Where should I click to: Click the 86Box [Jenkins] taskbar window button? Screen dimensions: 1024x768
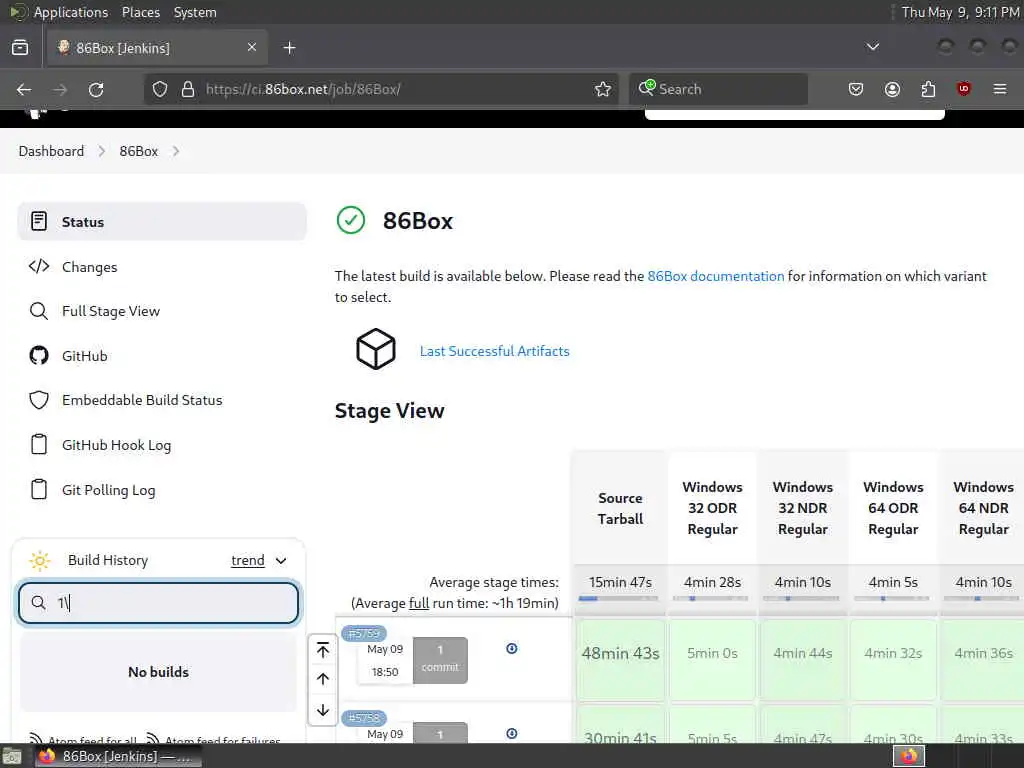118,756
